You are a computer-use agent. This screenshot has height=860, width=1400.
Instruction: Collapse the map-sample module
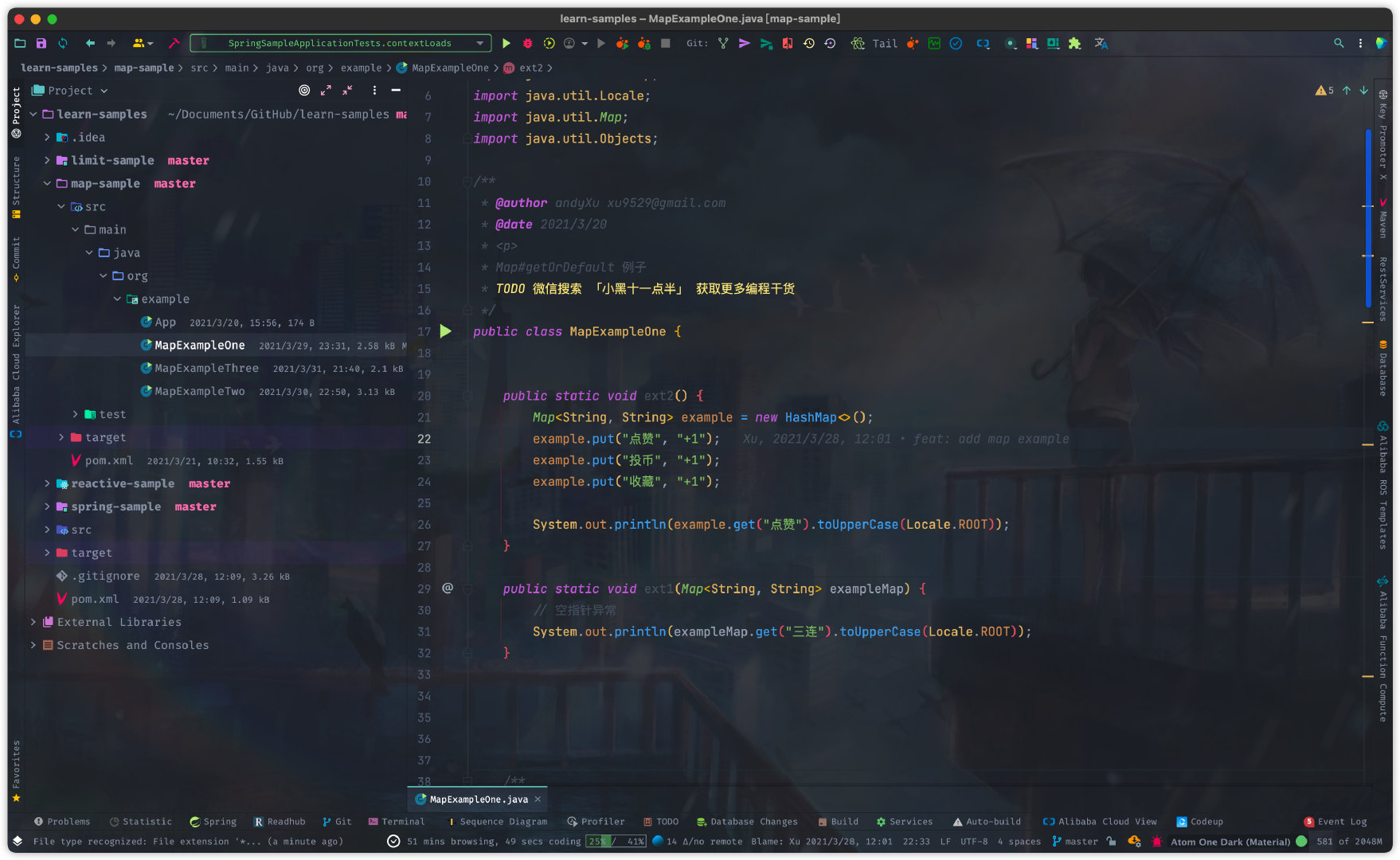click(47, 183)
